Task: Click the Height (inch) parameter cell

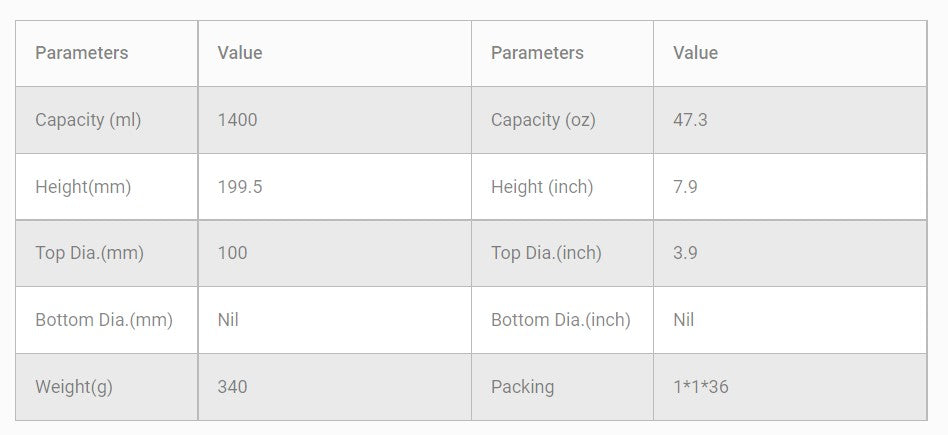Action: [542, 187]
